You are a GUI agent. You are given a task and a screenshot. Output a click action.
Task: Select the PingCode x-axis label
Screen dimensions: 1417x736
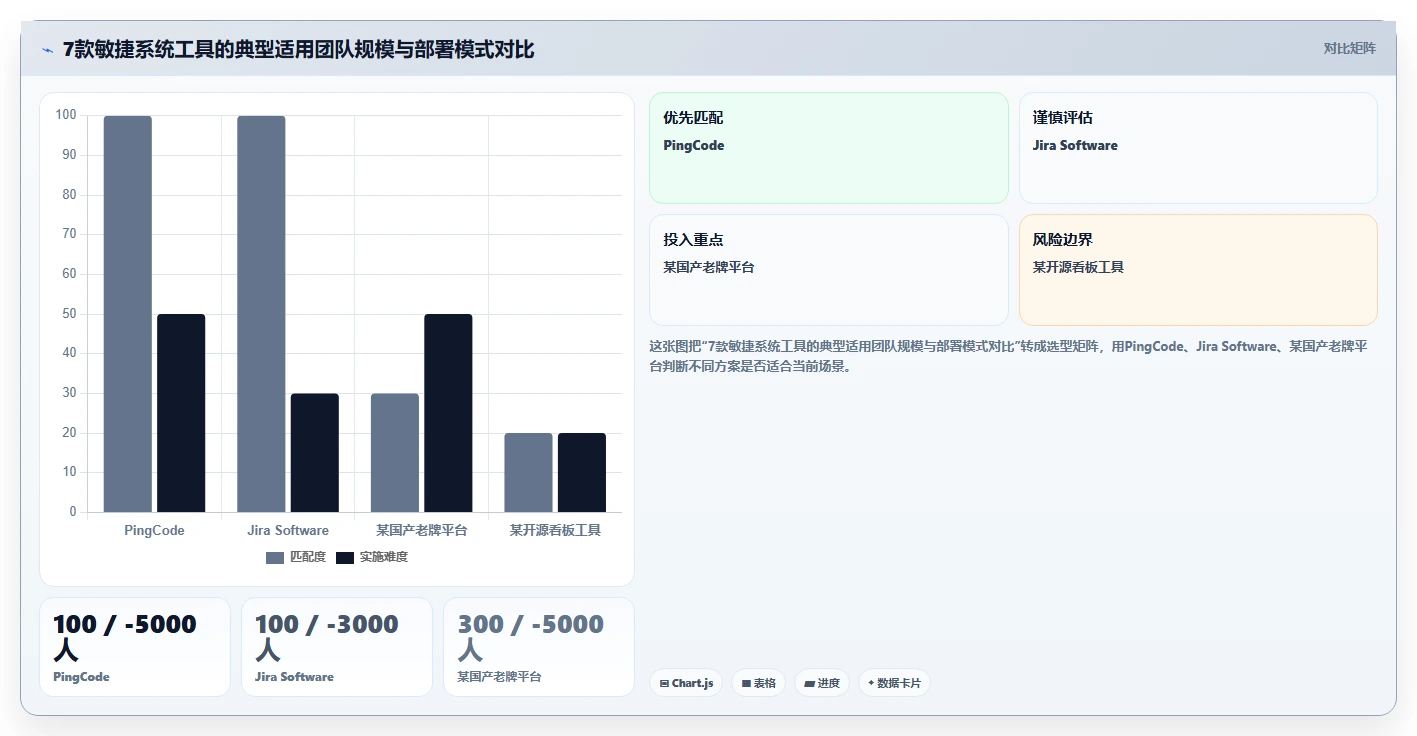(x=154, y=530)
